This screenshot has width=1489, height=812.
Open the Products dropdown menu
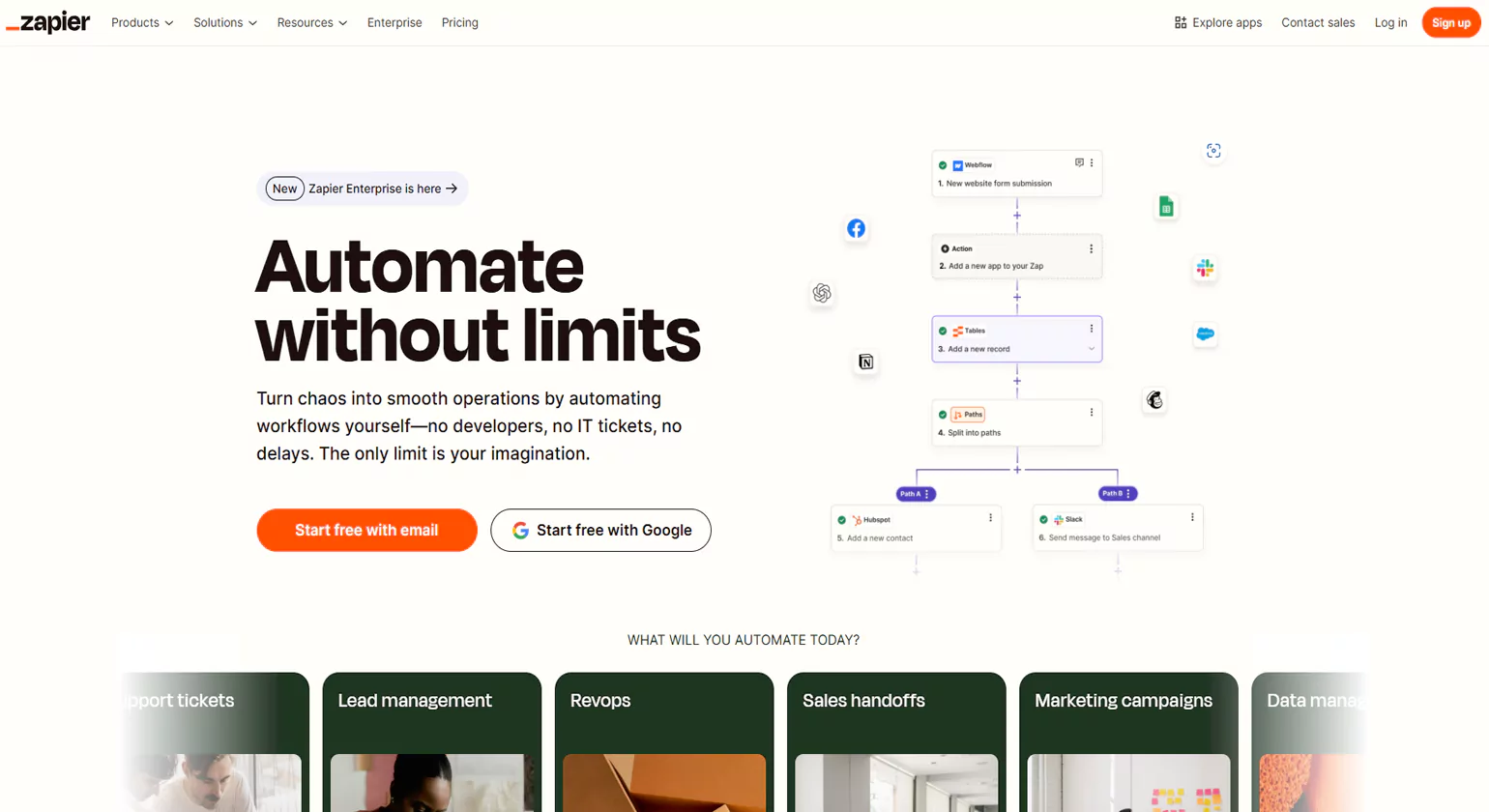pos(142,22)
